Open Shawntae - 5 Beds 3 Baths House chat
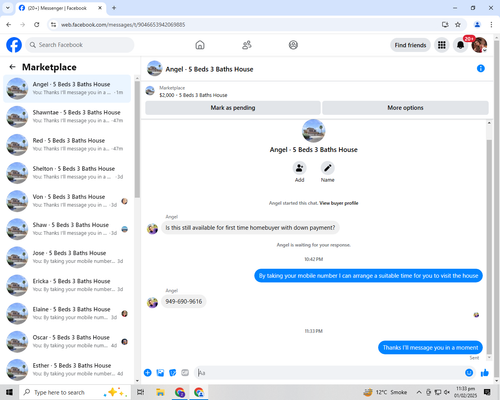The height and width of the screenshot is (400, 500). pyautogui.click(x=67, y=117)
